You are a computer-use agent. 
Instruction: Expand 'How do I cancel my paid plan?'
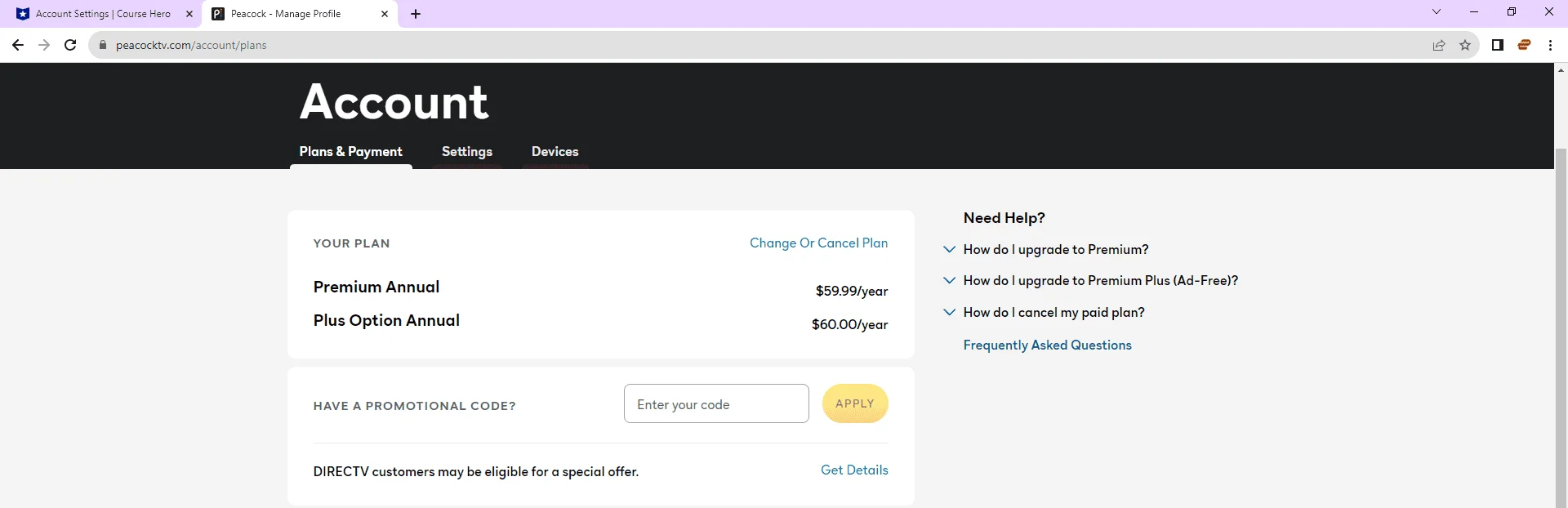click(x=1045, y=313)
